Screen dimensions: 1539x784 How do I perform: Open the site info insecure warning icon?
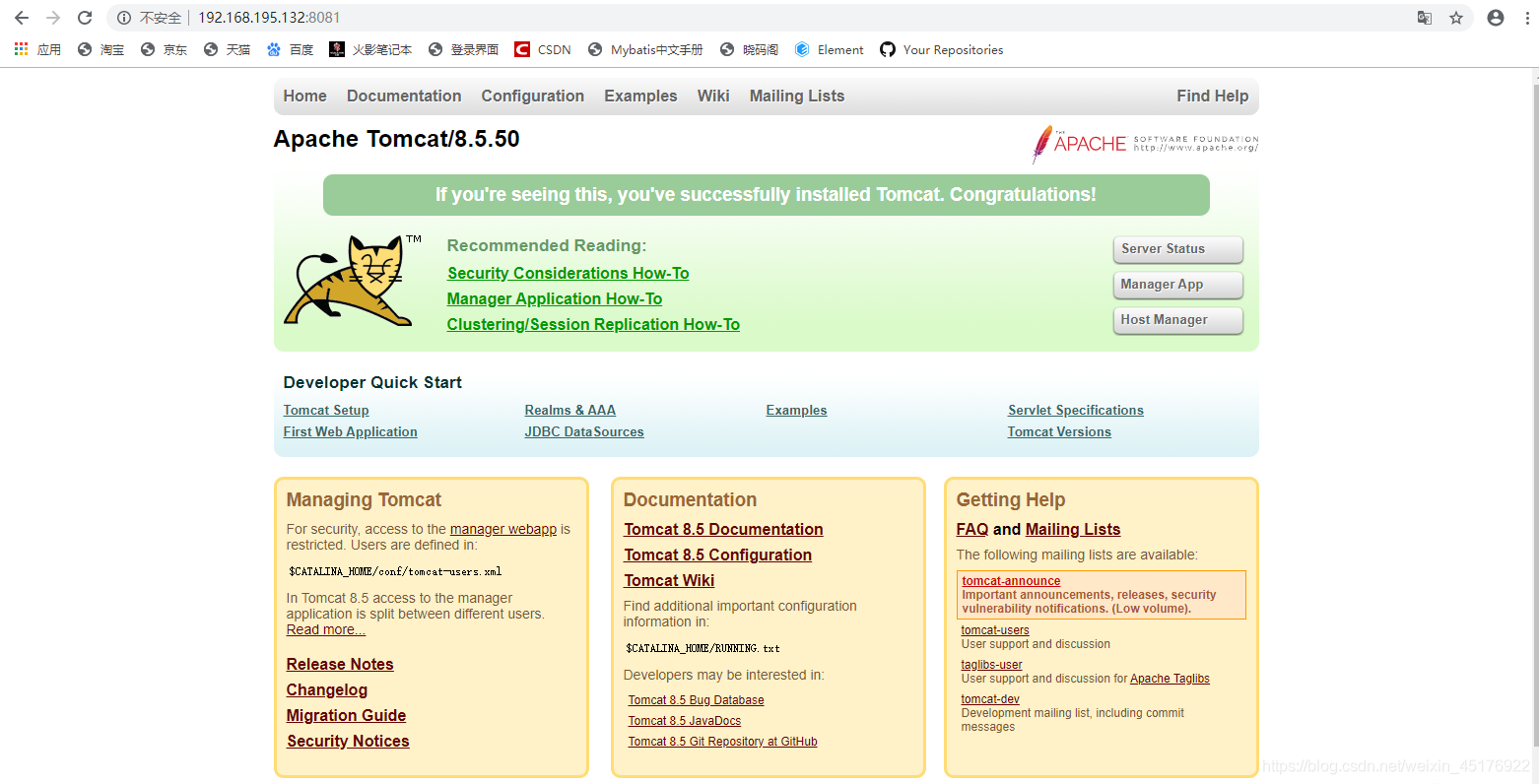[124, 18]
